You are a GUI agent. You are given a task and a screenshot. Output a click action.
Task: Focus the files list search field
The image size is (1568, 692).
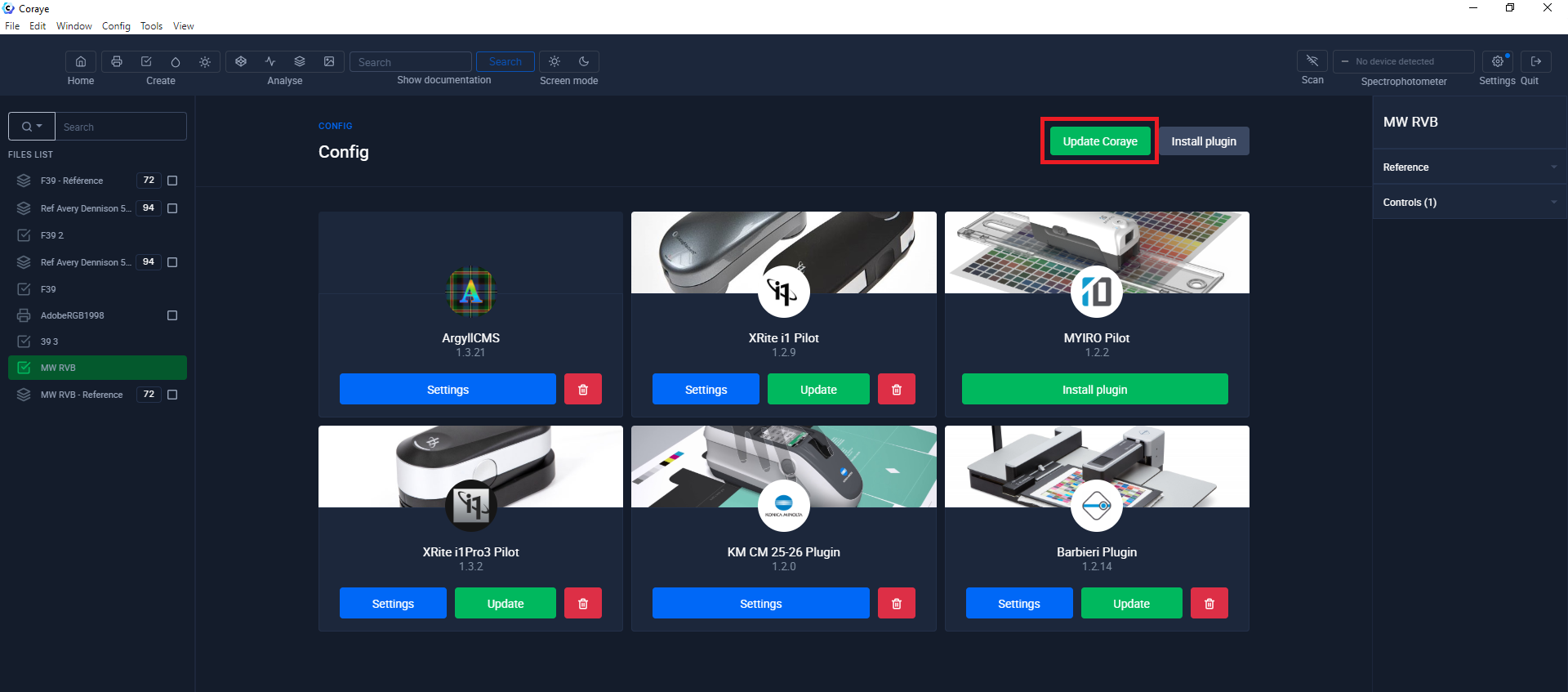pyautogui.click(x=121, y=127)
